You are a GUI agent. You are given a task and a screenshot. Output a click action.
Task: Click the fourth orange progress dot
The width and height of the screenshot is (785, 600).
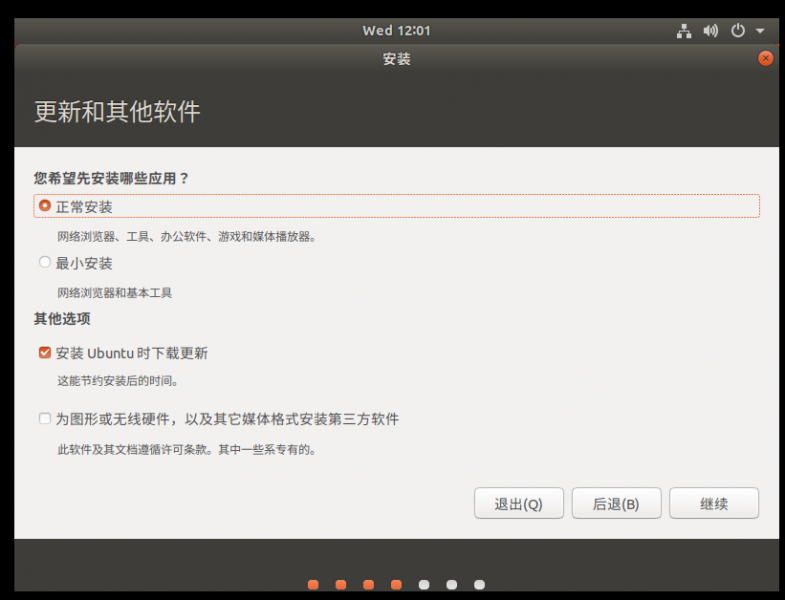[396, 584]
